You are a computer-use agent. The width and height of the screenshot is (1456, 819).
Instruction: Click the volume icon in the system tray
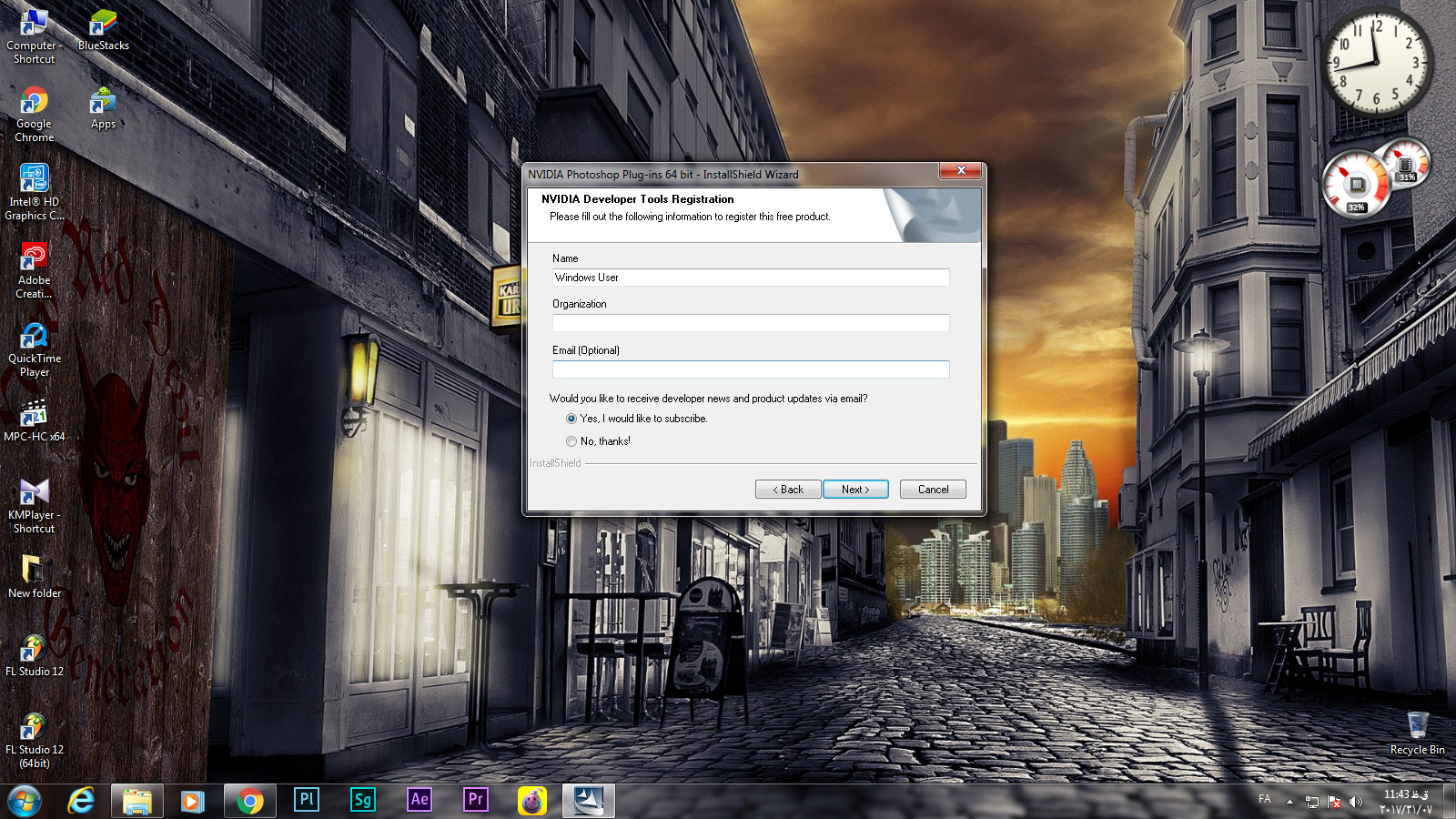pos(1356,802)
